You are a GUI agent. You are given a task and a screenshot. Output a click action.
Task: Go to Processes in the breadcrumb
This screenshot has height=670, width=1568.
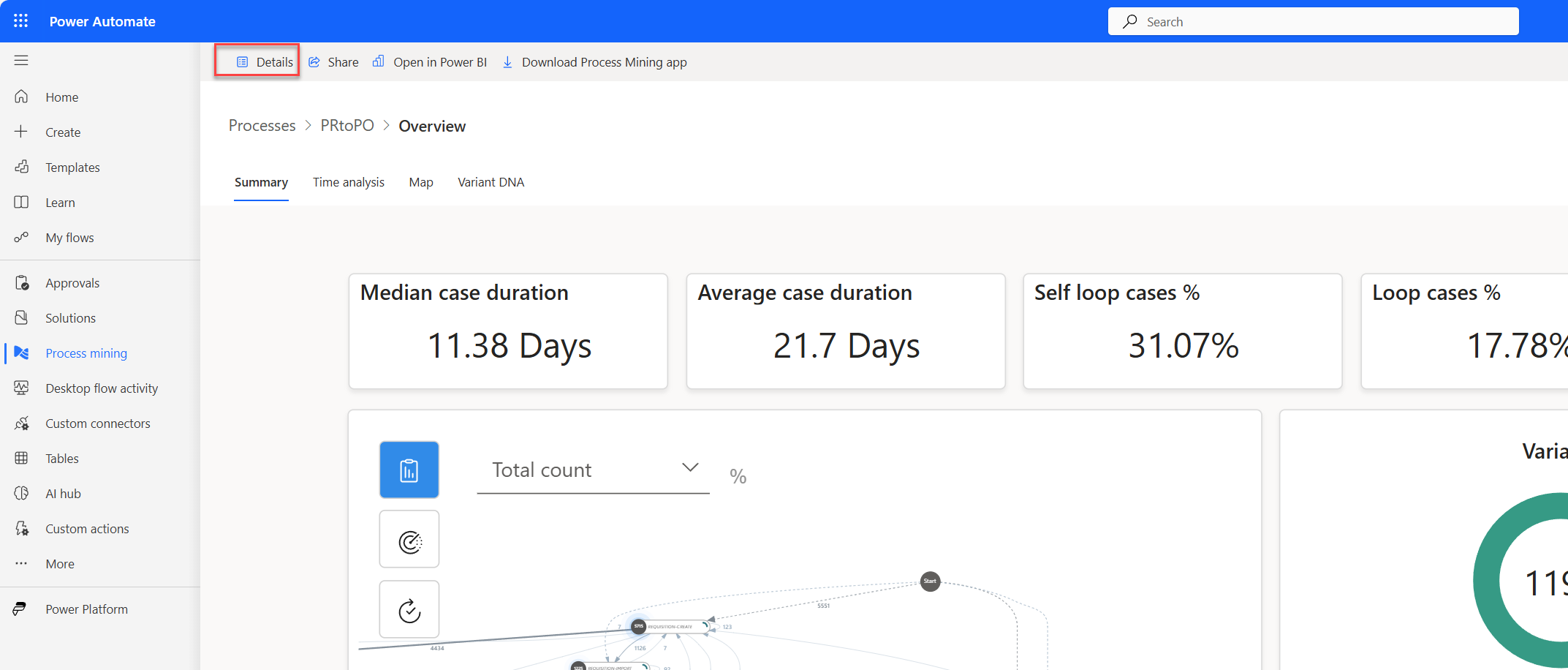tap(262, 126)
